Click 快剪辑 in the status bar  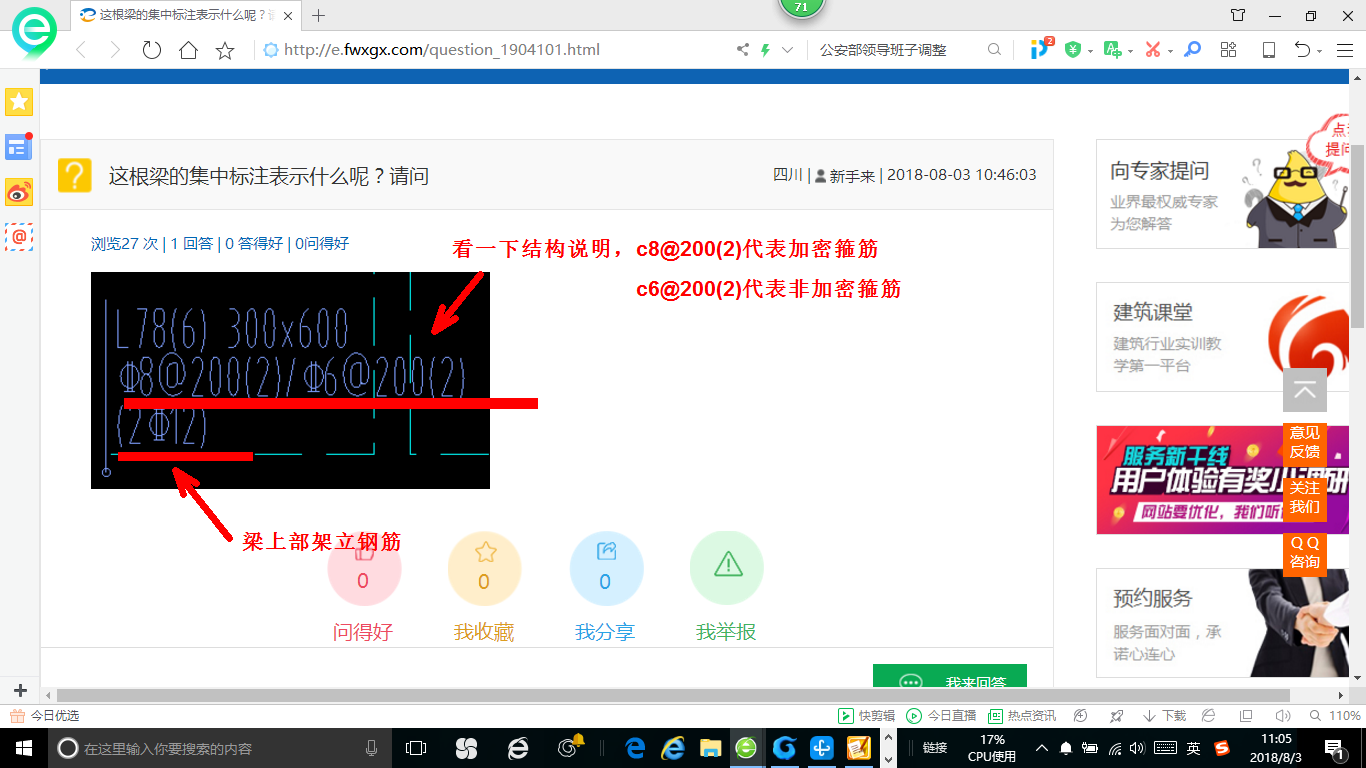(x=866, y=716)
